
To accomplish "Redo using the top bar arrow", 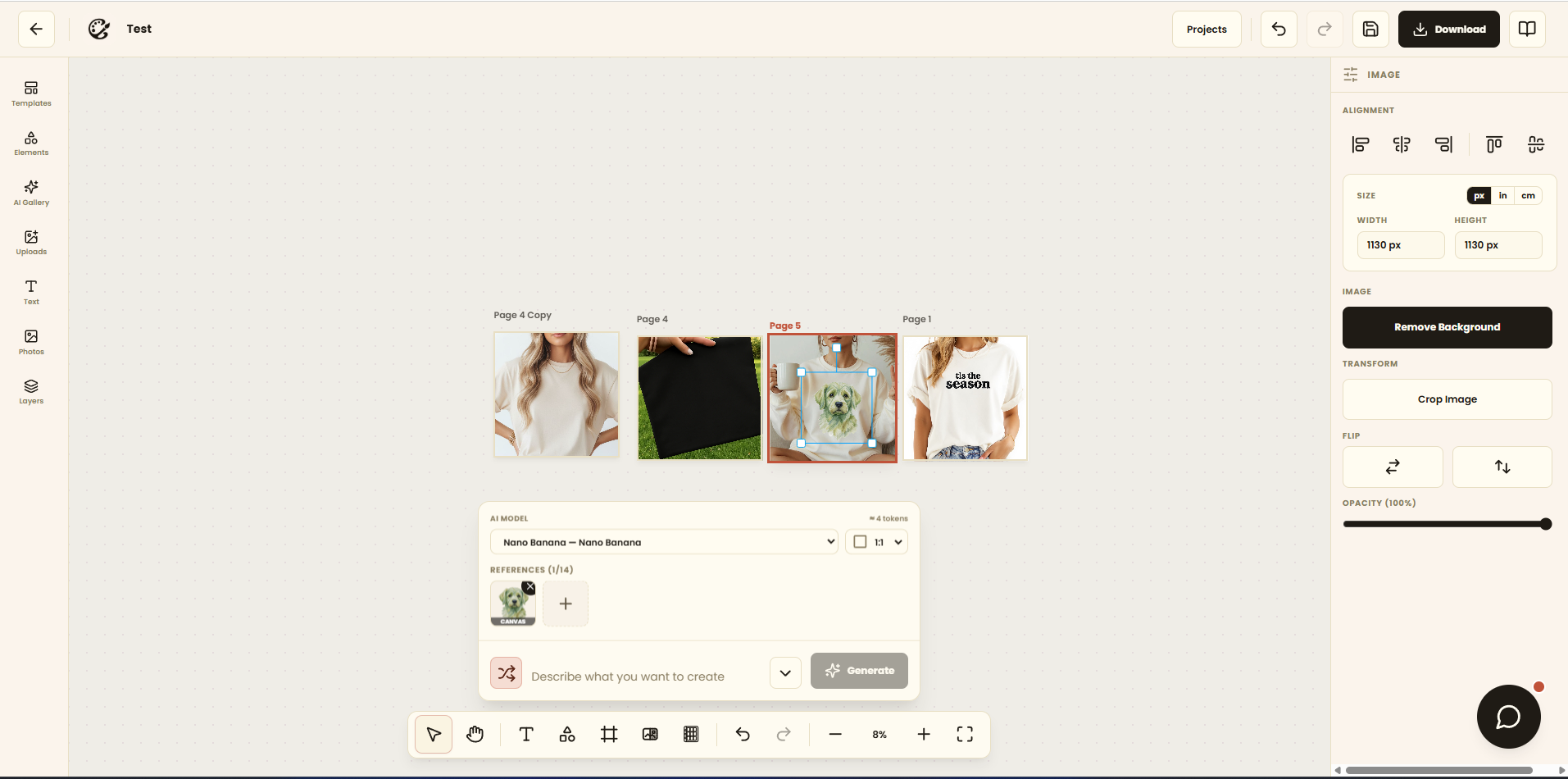I will click(x=1325, y=29).
